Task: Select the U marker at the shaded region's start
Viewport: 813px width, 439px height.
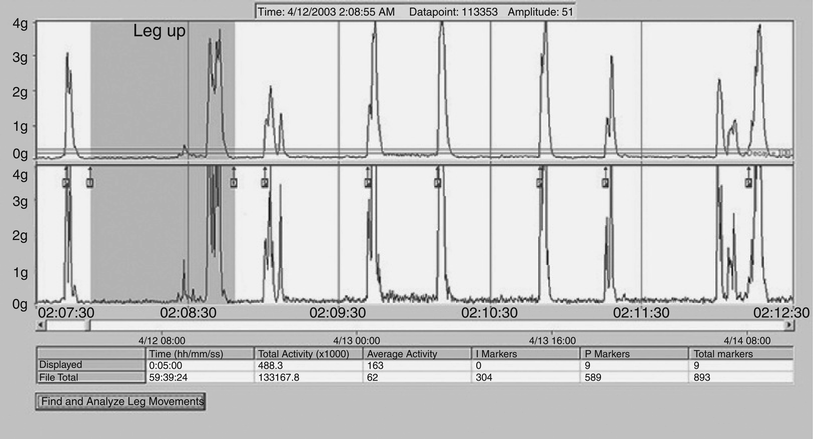Action: [90, 182]
